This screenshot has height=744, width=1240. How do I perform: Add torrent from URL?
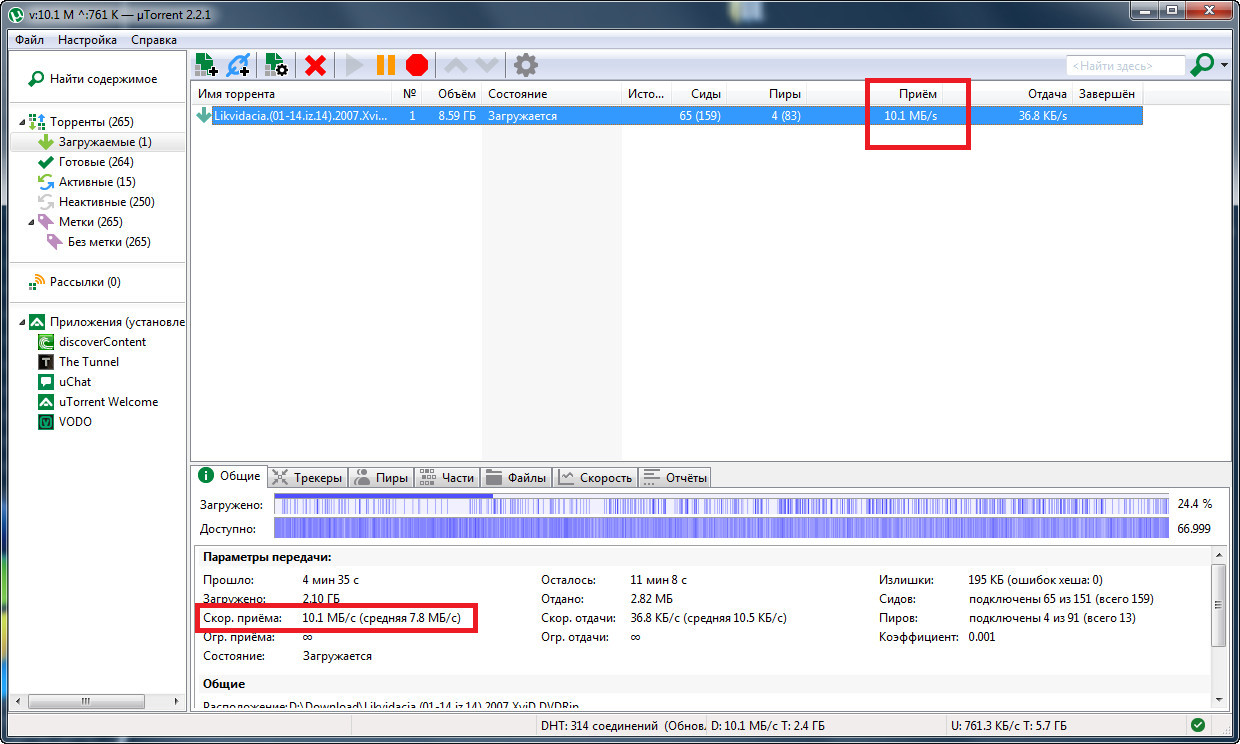click(x=238, y=66)
